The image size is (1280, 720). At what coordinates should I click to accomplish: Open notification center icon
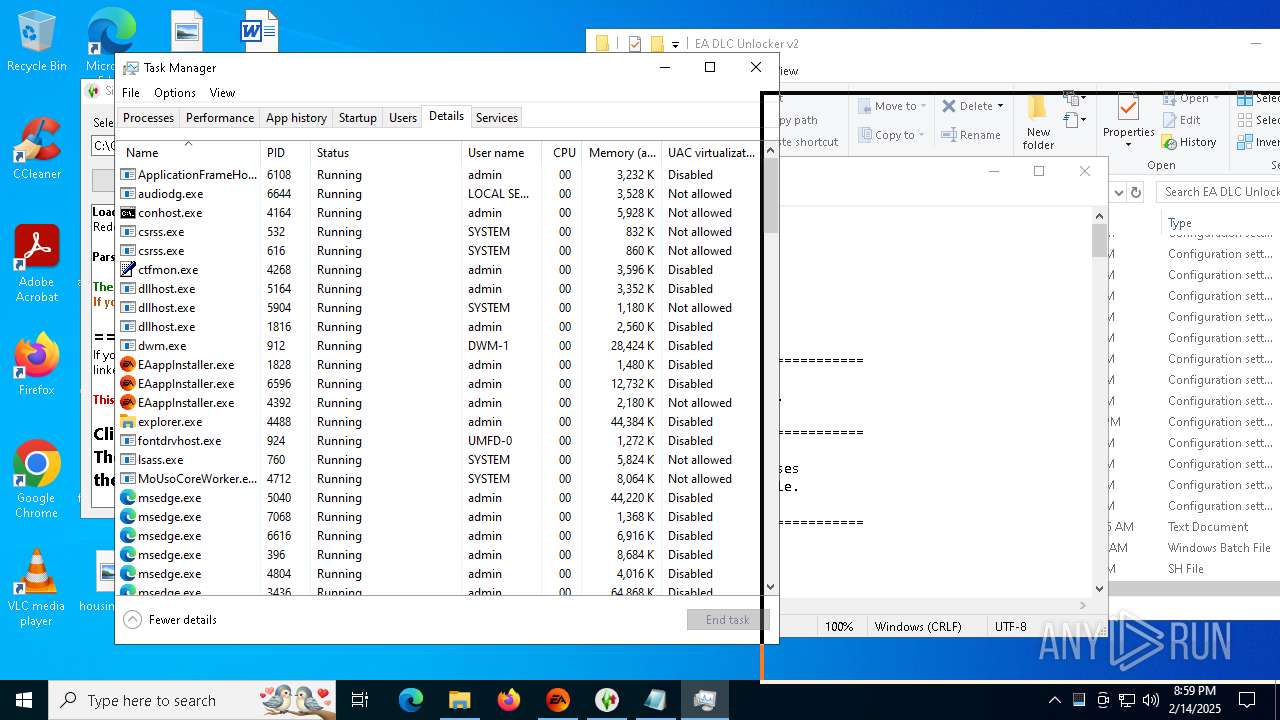point(1247,700)
